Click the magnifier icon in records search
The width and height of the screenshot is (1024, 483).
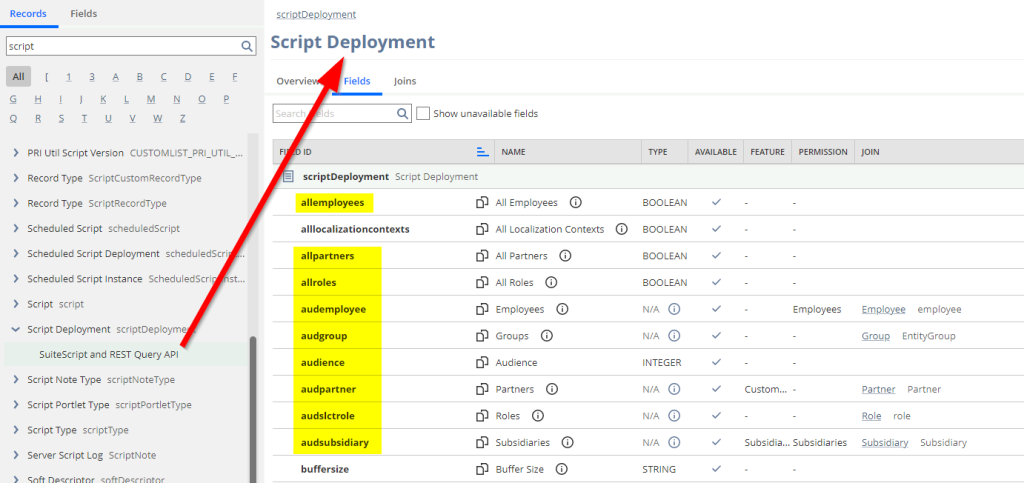point(247,46)
